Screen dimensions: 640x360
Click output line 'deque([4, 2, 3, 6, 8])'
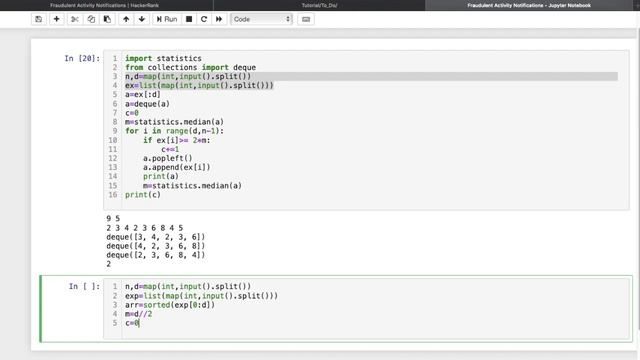click(156, 246)
